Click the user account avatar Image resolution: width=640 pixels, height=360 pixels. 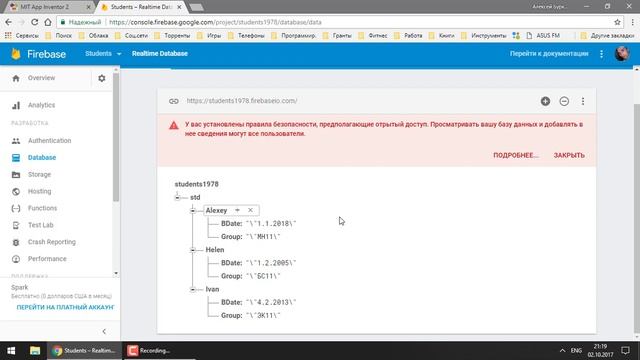tap(622, 54)
